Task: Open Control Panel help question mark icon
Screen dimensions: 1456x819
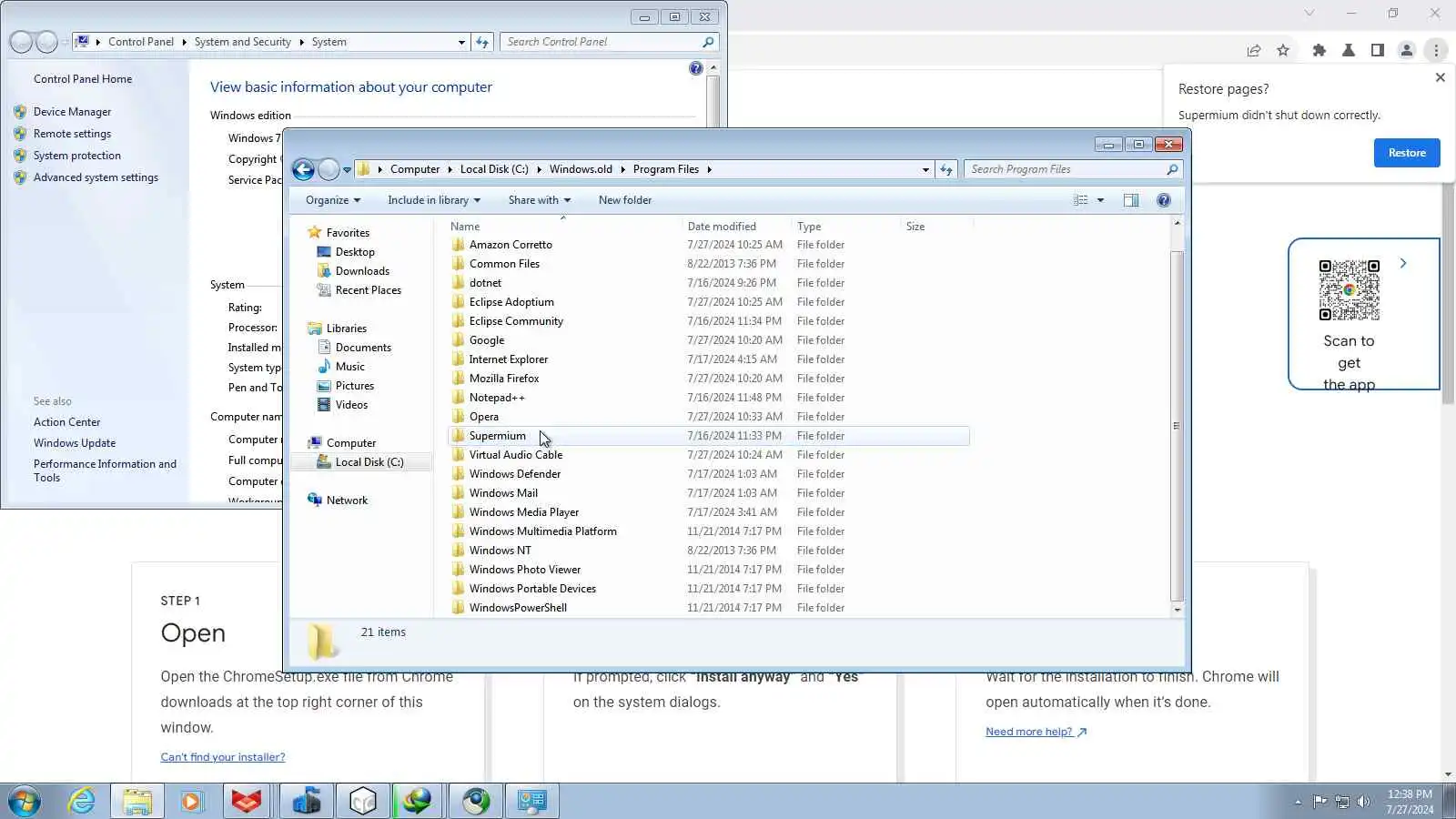Action: 696,68
